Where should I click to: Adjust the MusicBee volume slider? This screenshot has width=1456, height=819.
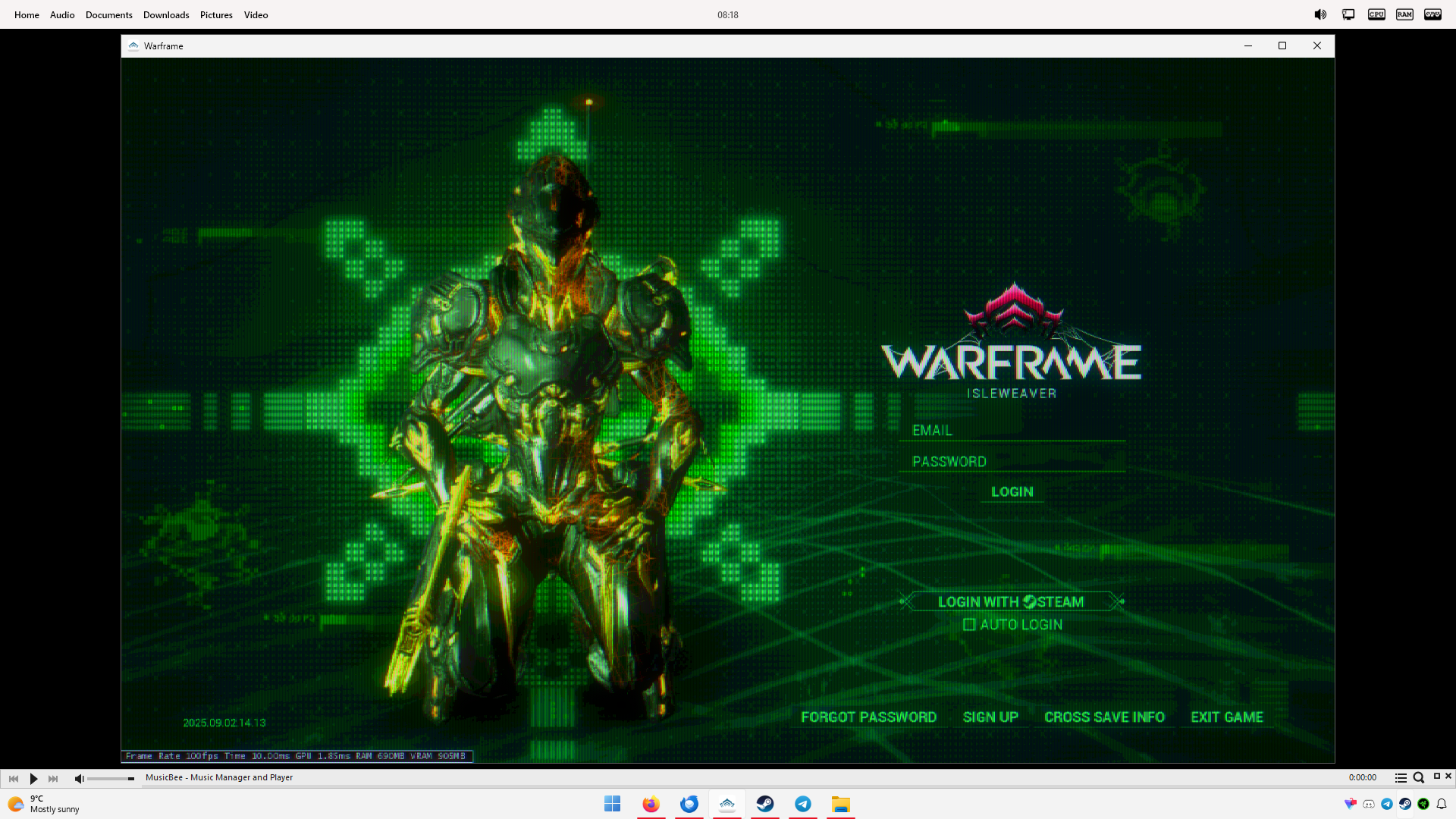tap(111, 778)
